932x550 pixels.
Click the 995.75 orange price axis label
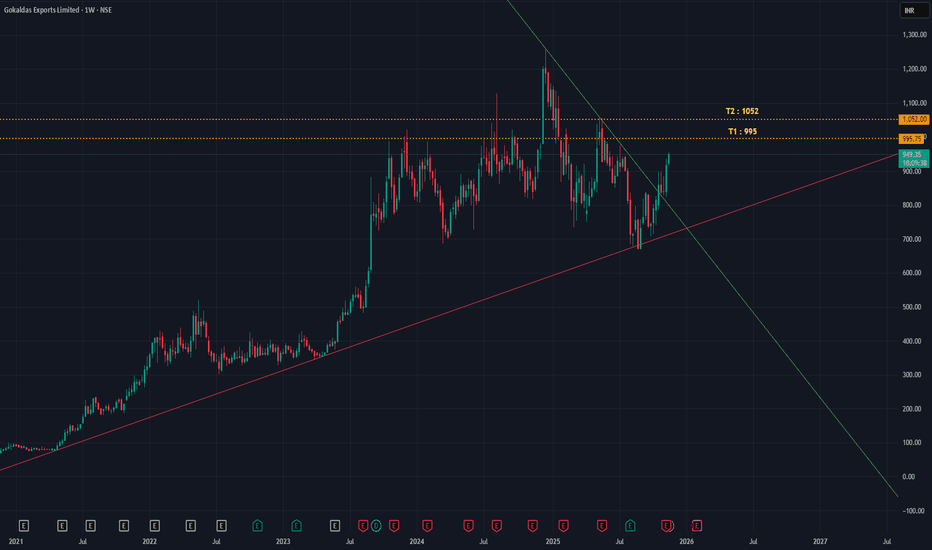[910, 138]
